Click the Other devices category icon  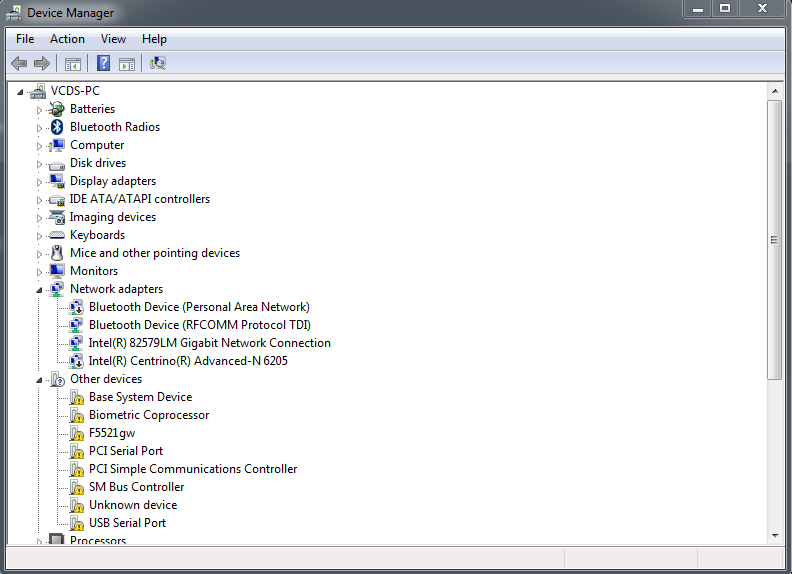57,379
